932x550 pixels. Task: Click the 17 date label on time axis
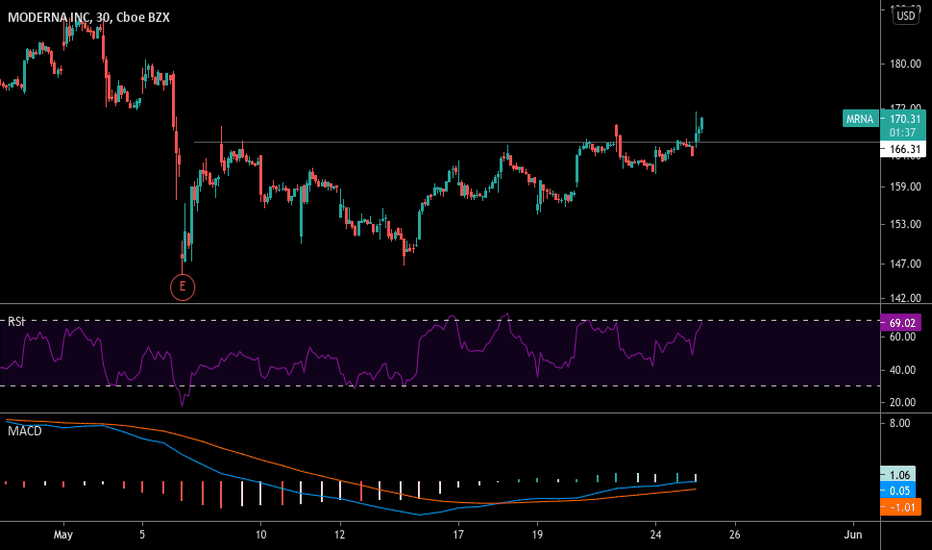click(458, 535)
